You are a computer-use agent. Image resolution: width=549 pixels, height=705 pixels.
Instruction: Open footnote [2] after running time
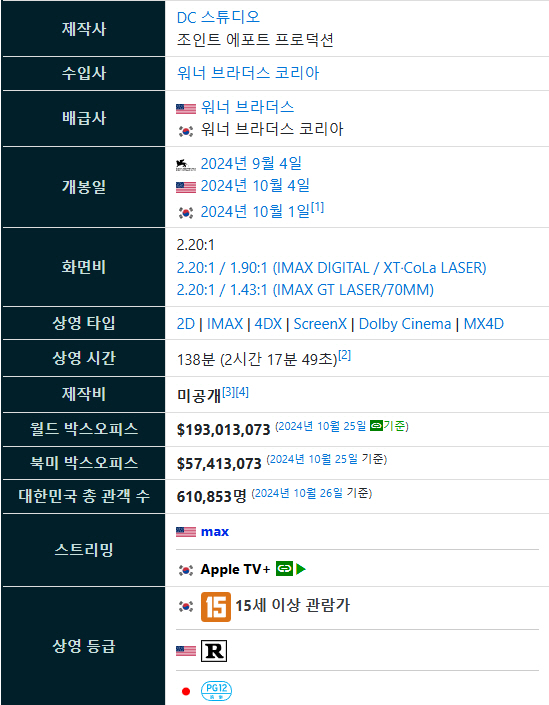tap(344, 355)
